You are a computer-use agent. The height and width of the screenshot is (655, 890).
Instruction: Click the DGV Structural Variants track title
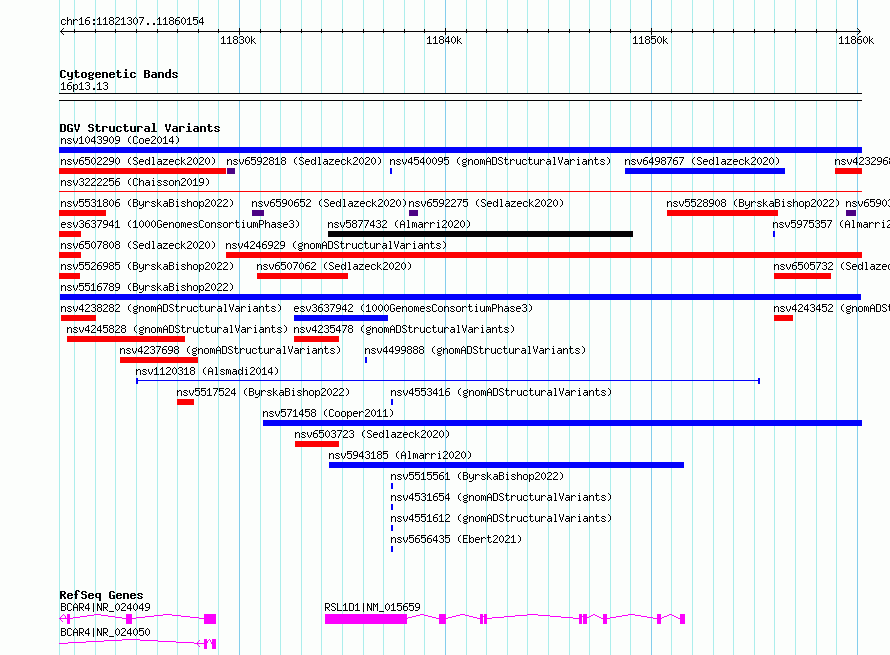(x=140, y=128)
